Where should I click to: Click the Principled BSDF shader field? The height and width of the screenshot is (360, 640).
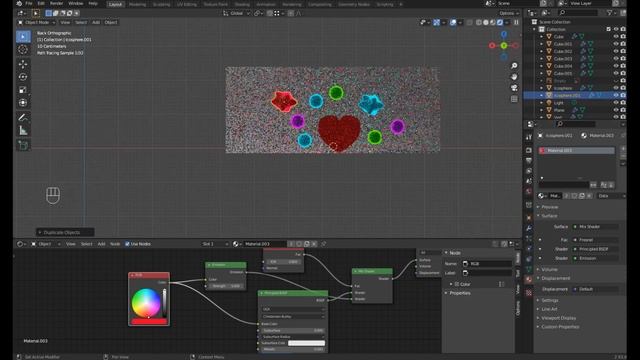pyautogui.click(x=595, y=249)
